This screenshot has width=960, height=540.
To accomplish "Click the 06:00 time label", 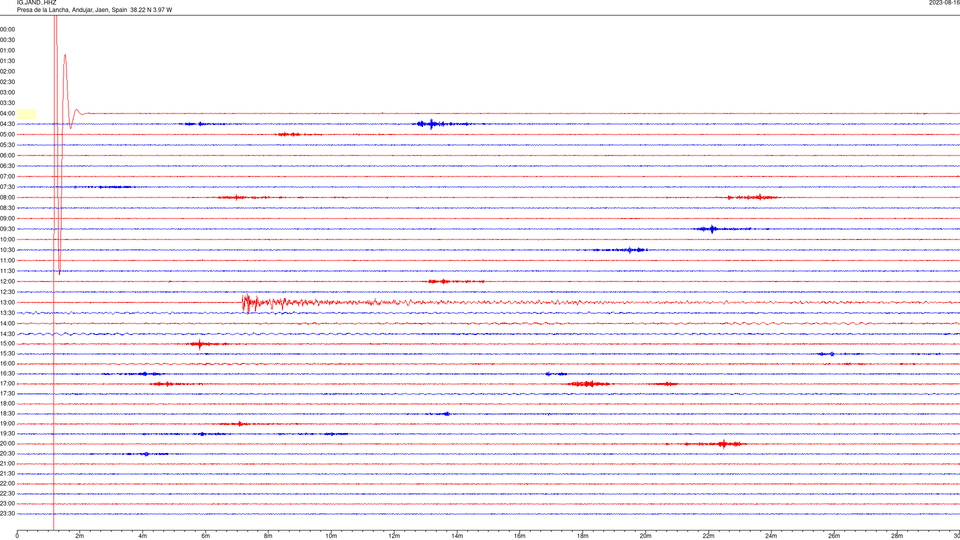I will click(7, 156).
